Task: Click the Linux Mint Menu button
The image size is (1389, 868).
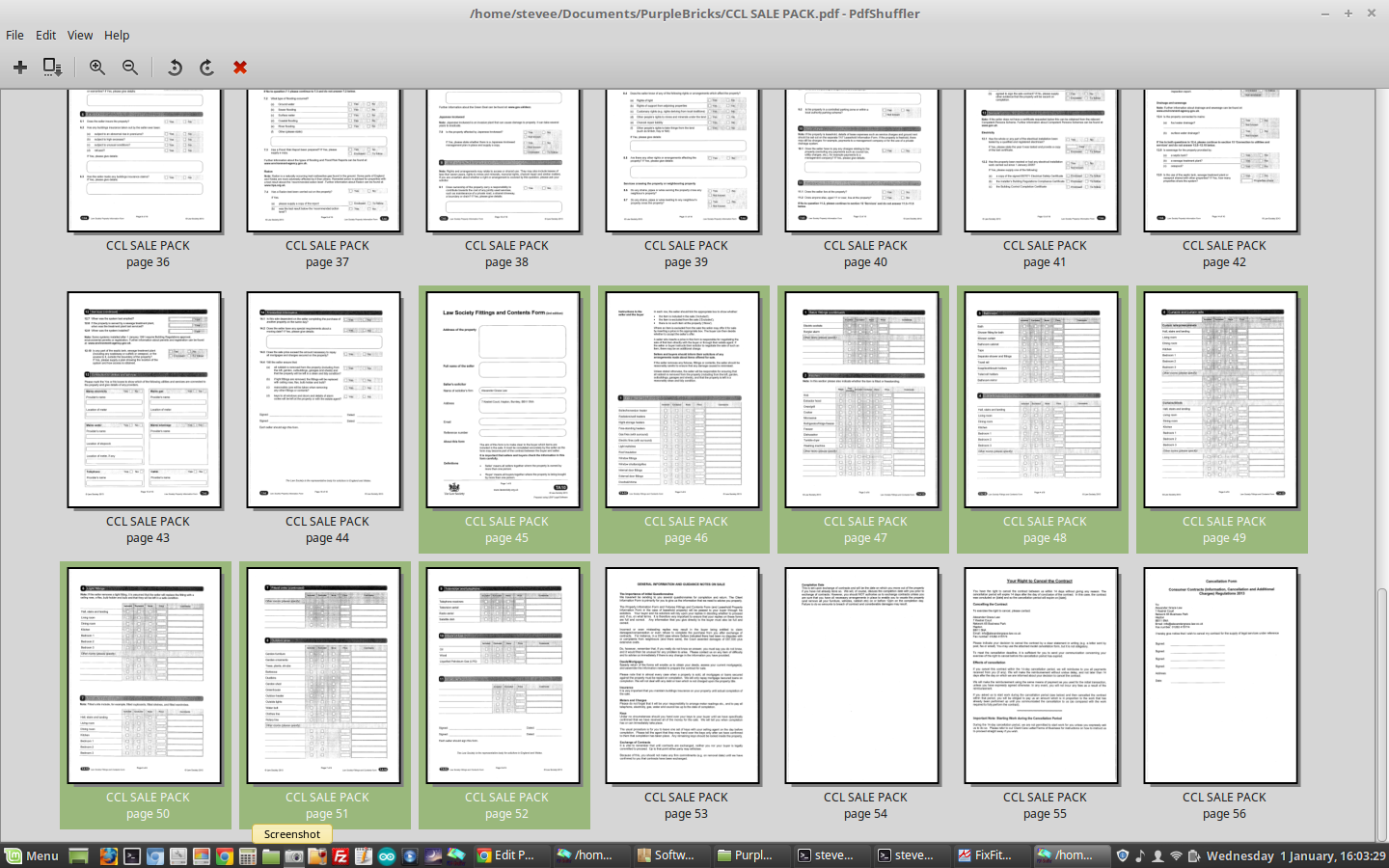Action: tap(32, 855)
